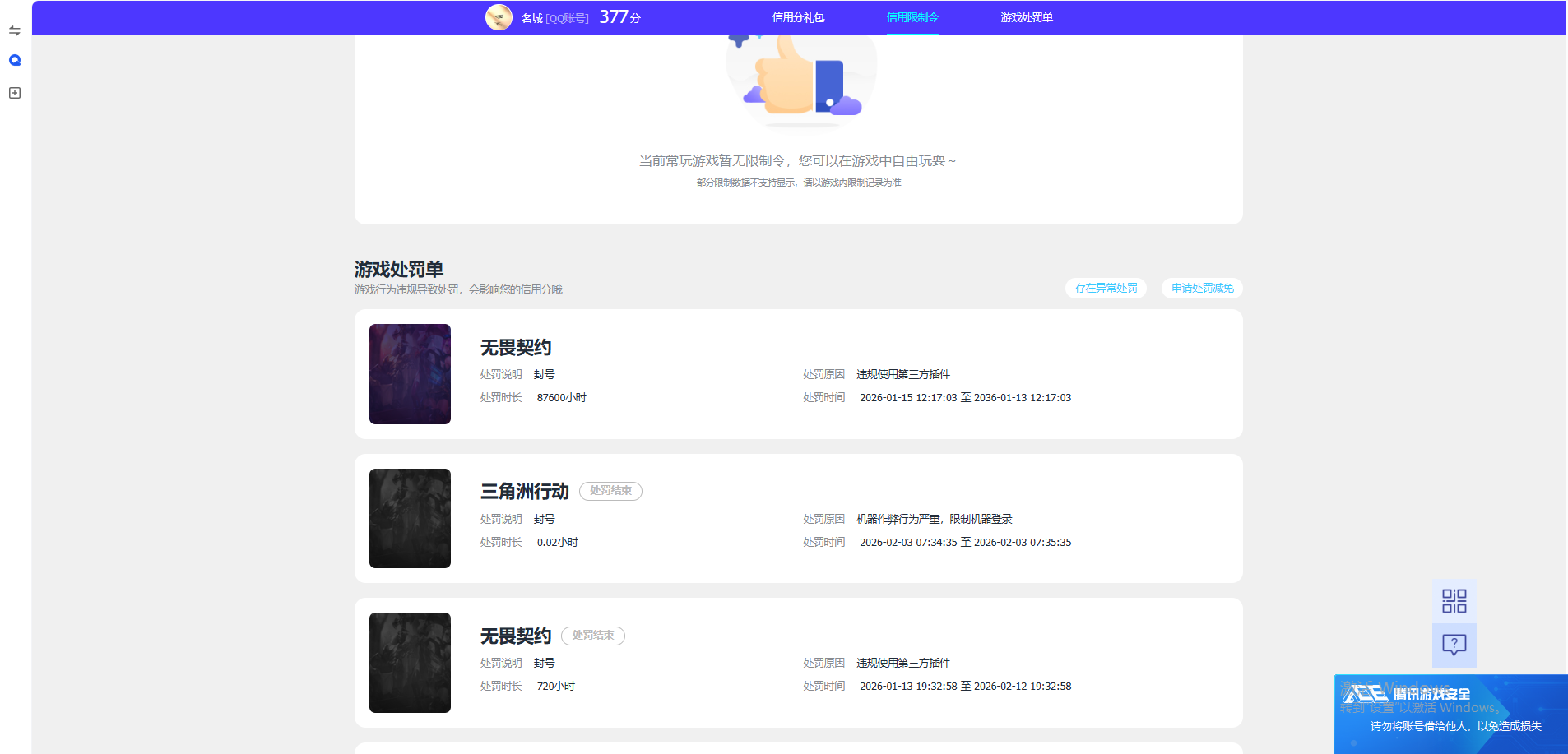Click the plus box icon in left sidebar
1568x754 pixels.
pyautogui.click(x=15, y=93)
